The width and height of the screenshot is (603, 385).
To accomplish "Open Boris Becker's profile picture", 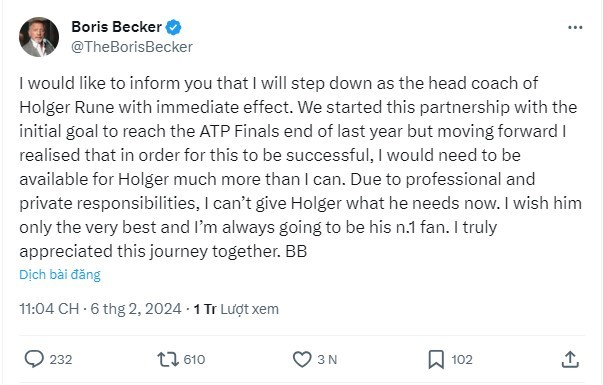I will (39, 37).
